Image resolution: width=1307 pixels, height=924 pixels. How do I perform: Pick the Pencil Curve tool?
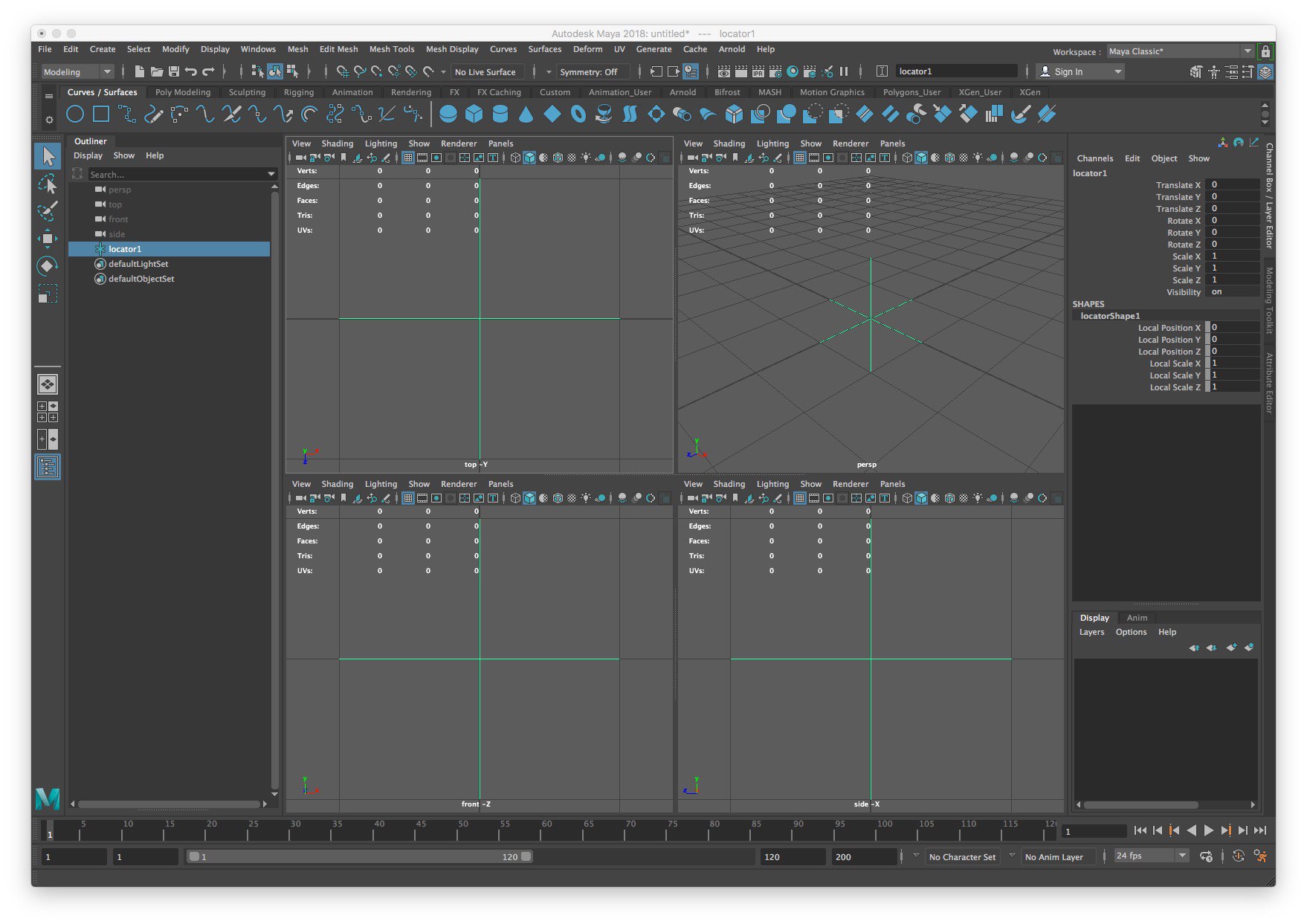[x=153, y=114]
